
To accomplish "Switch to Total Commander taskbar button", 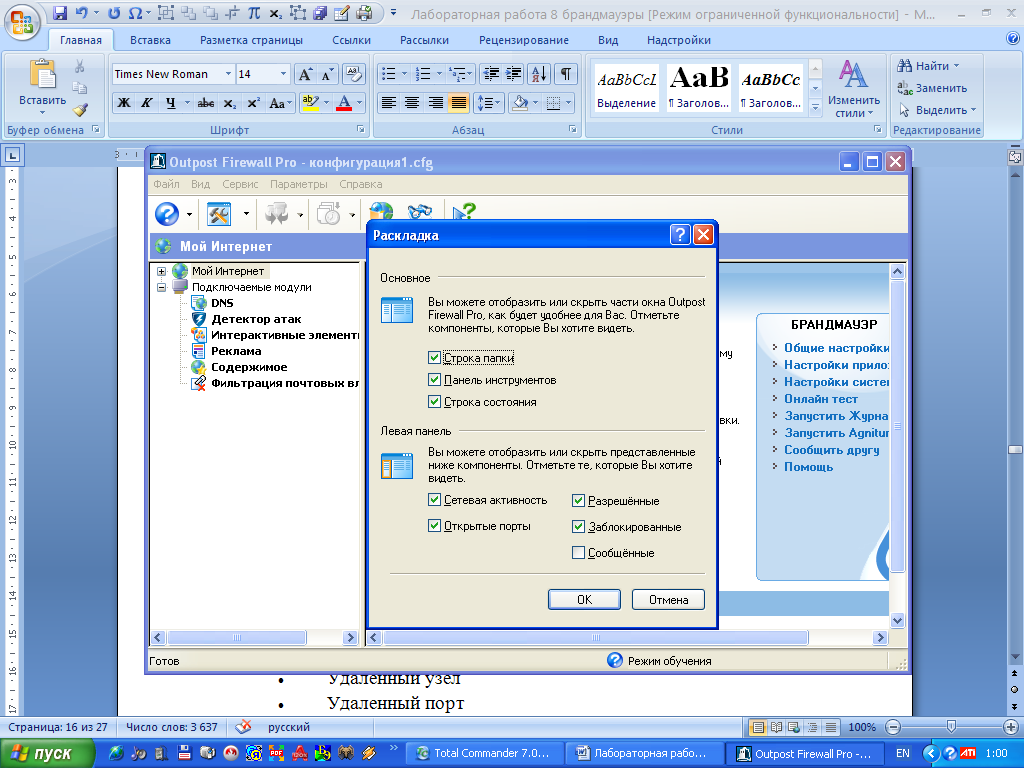I will [485, 753].
